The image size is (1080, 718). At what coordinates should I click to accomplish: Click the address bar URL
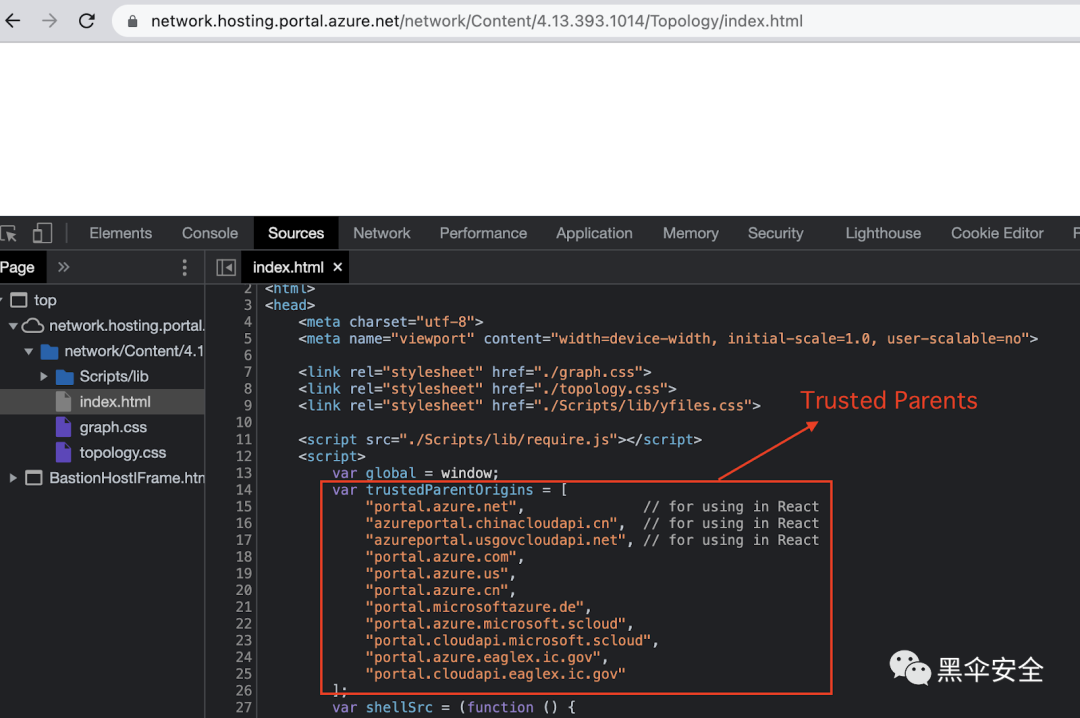click(x=477, y=21)
